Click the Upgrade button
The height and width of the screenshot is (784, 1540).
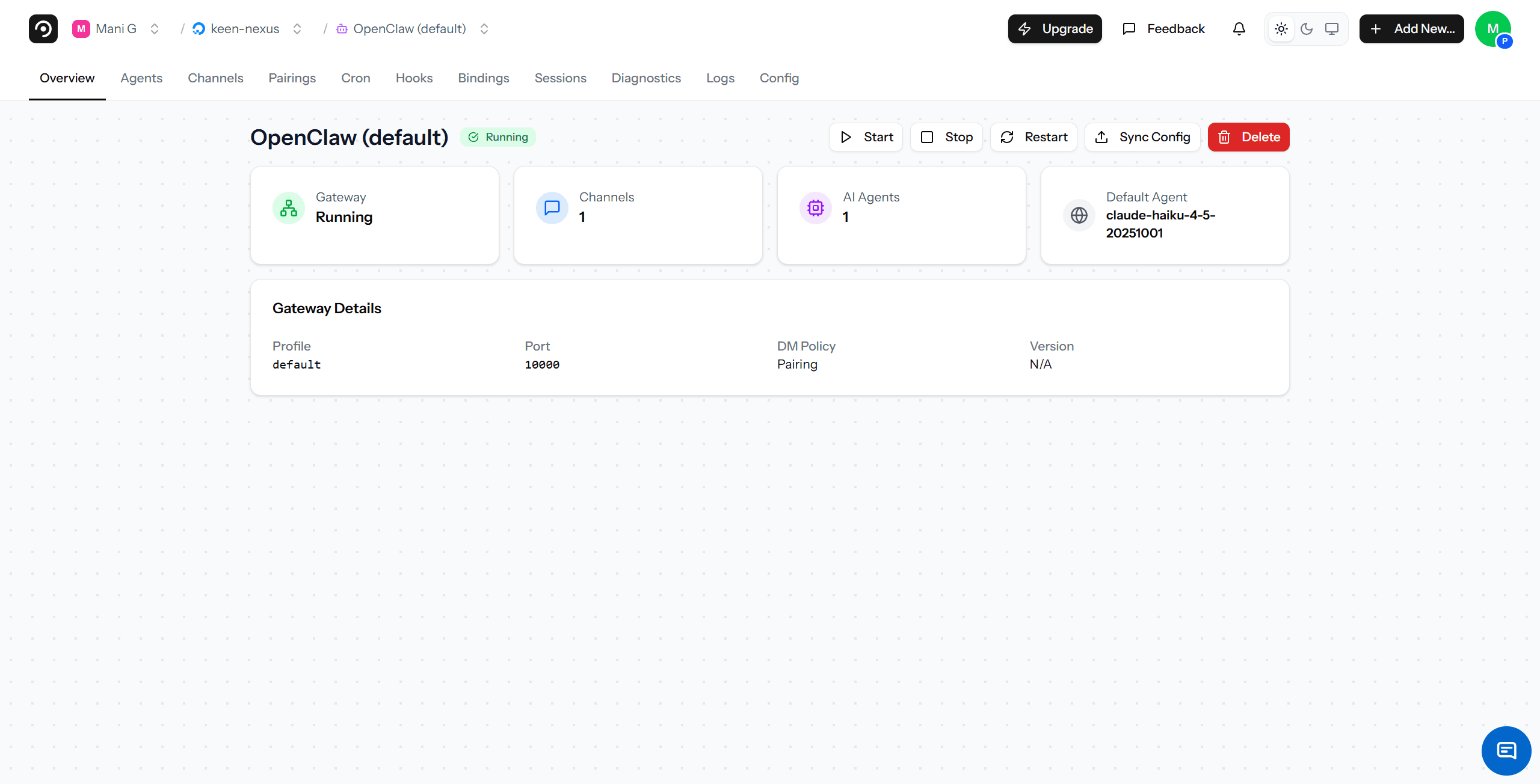pos(1055,28)
